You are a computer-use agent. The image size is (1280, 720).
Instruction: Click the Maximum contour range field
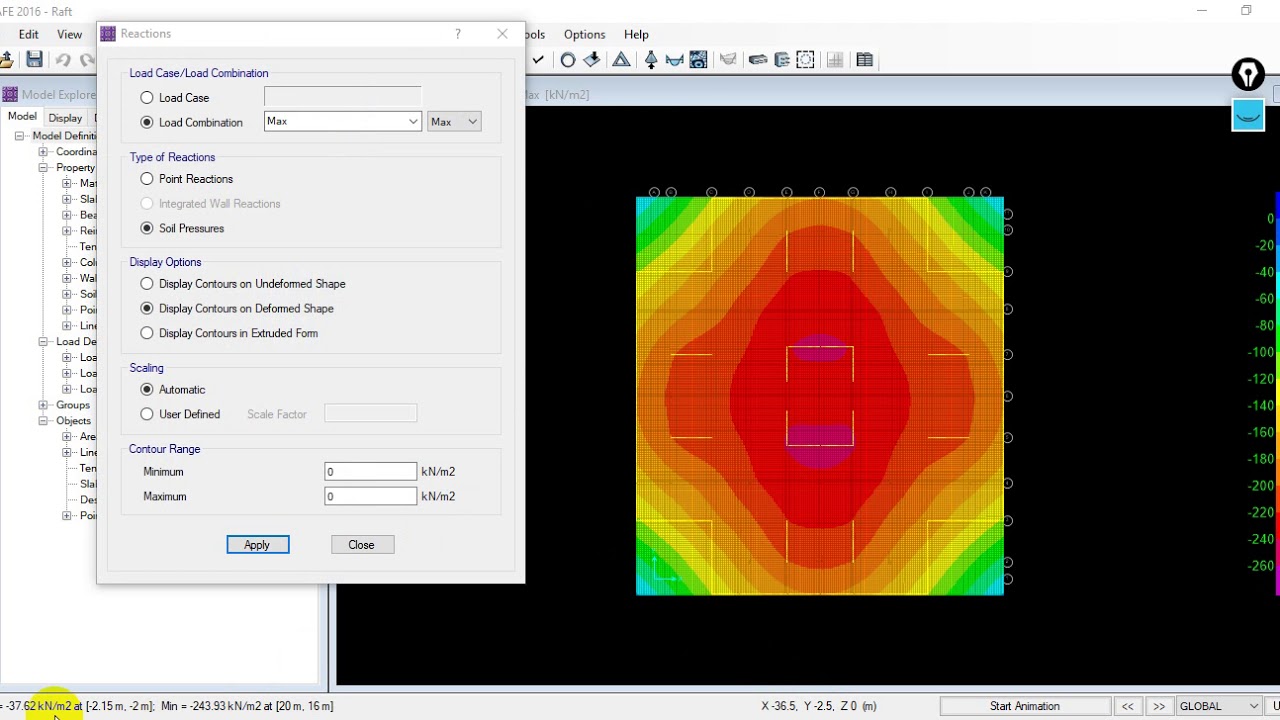[370, 496]
